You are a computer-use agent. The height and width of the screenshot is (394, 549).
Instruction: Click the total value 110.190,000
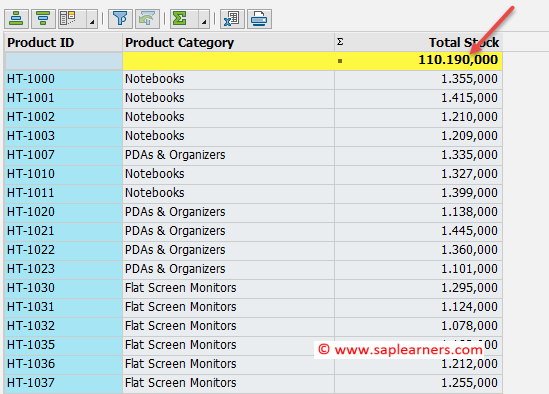[x=458, y=60]
